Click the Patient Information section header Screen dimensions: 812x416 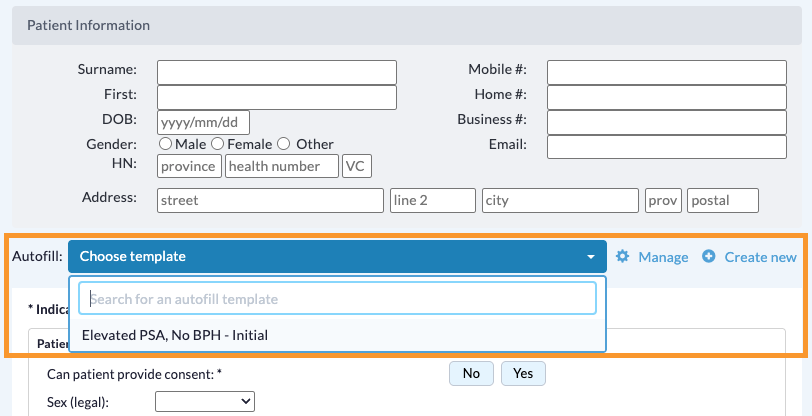point(407,25)
